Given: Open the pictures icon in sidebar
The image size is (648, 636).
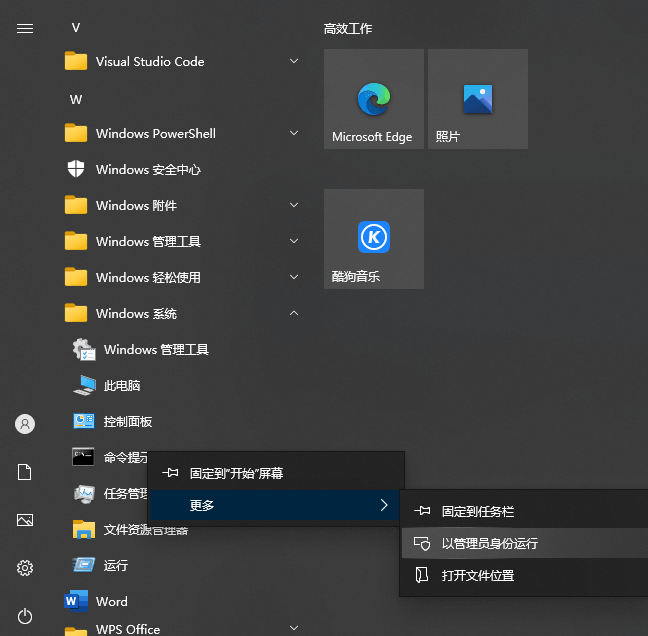Looking at the screenshot, I should click(x=25, y=520).
